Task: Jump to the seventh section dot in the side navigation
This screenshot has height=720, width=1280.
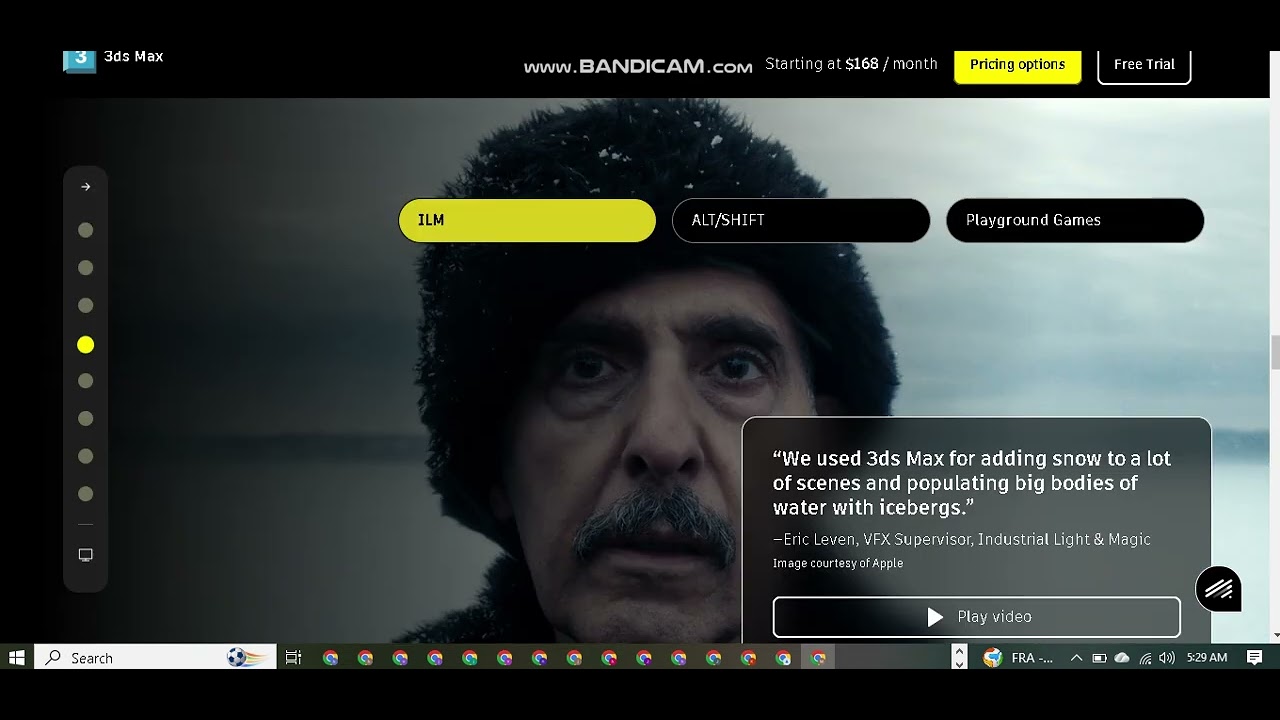Action: 86,456
